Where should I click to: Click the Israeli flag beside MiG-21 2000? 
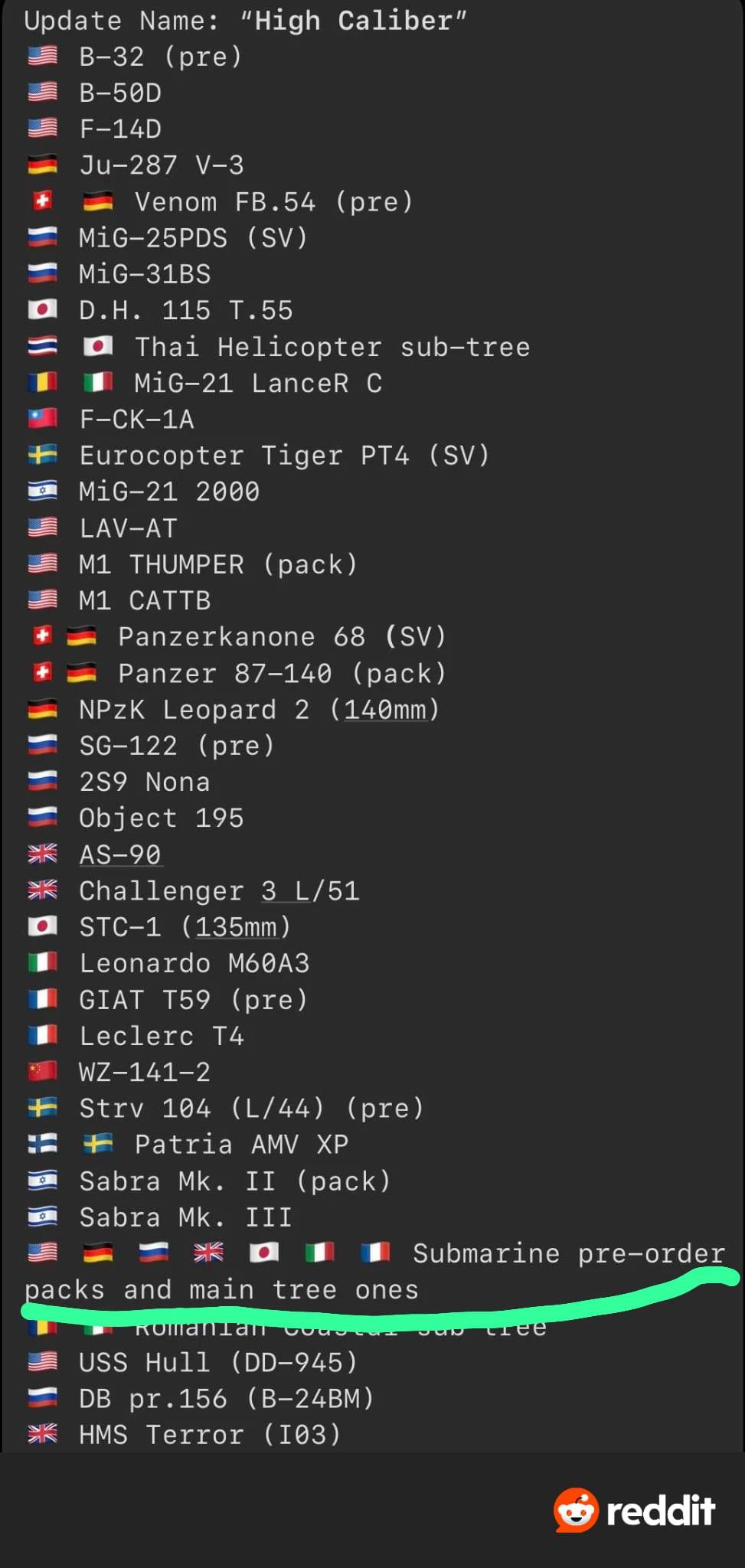pyautogui.click(x=43, y=491)
